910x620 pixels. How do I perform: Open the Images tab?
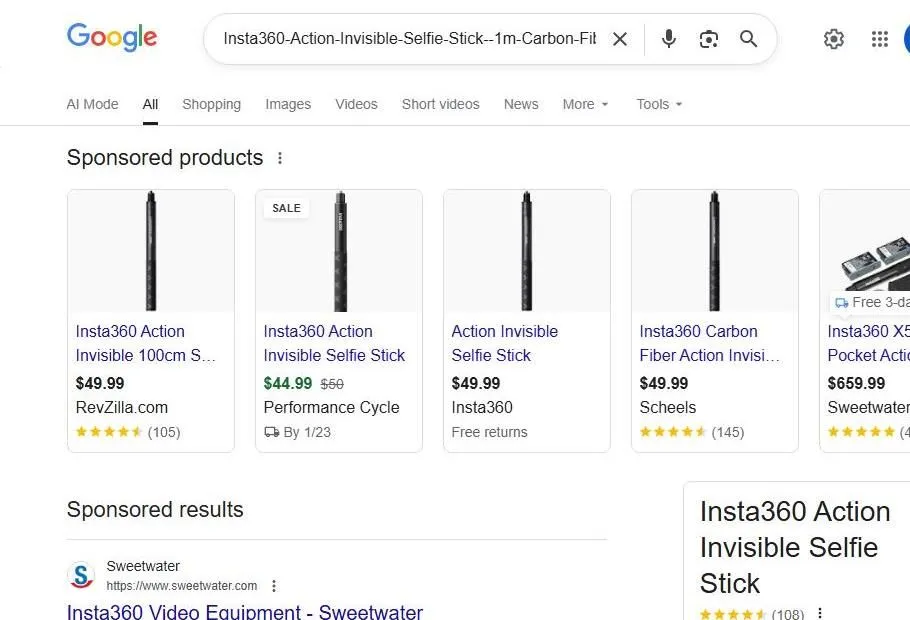(288, 104)
